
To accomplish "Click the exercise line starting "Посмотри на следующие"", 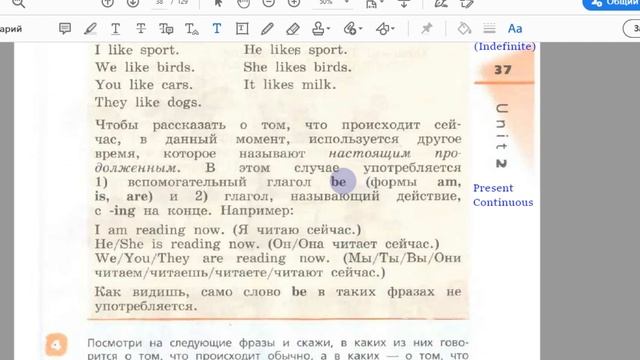I will click(278, 343).
